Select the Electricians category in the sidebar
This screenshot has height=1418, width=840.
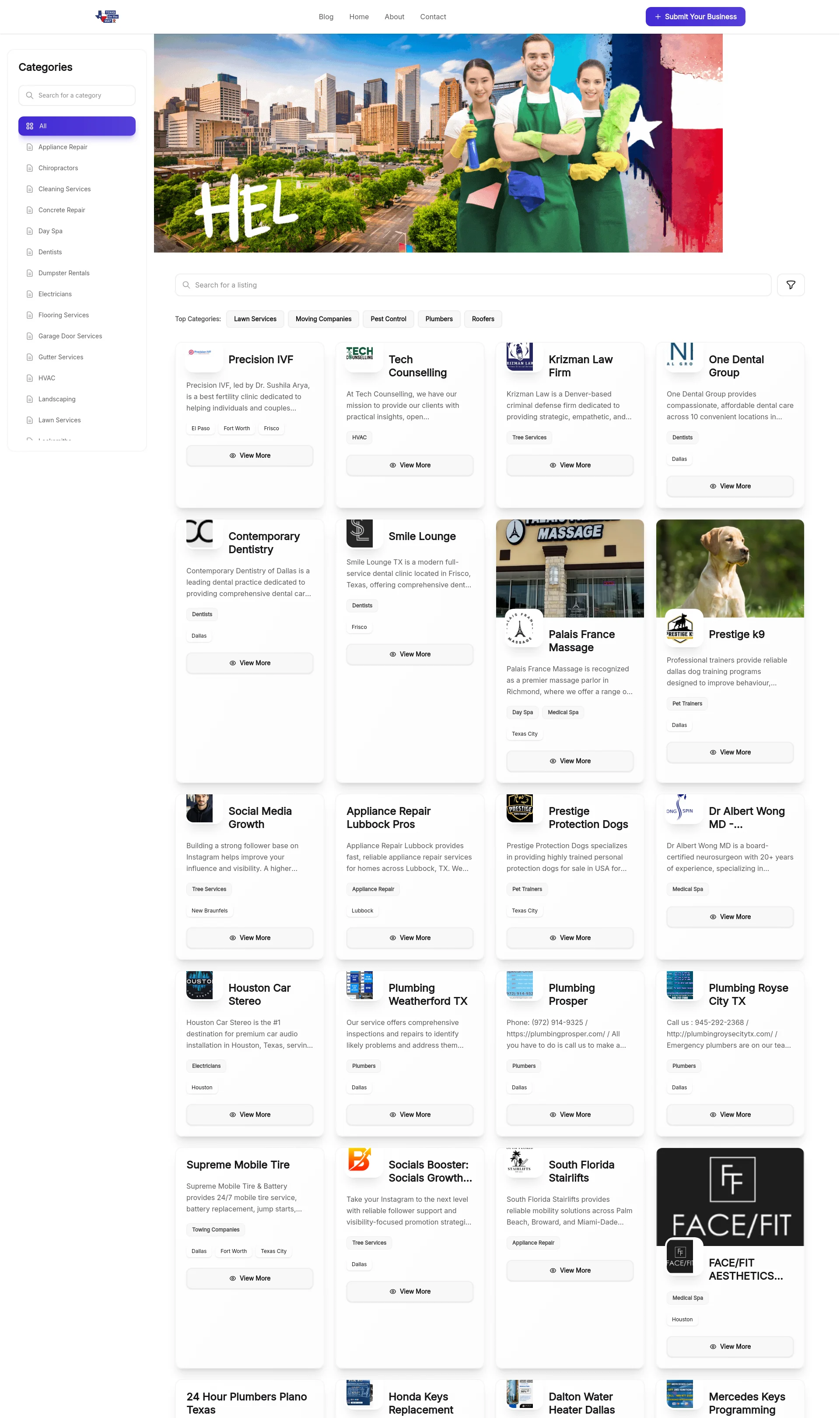point(54,294)
